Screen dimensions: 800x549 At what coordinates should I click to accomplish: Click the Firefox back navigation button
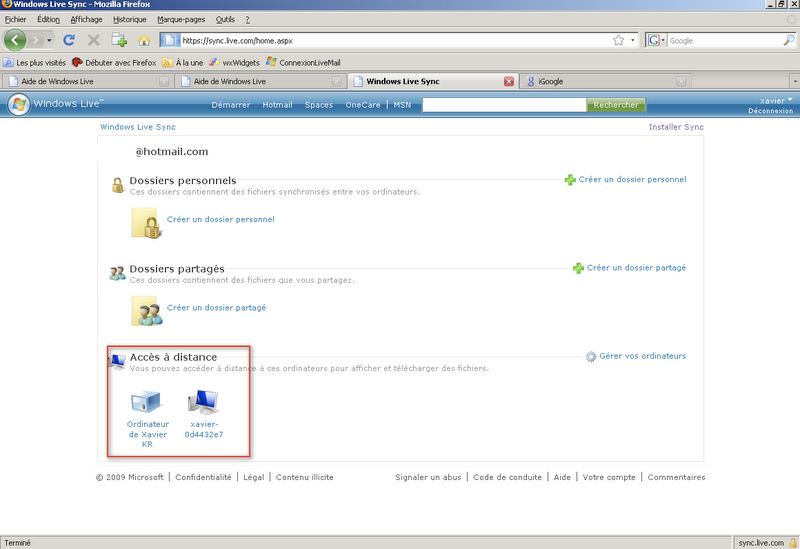click(15, 40)
